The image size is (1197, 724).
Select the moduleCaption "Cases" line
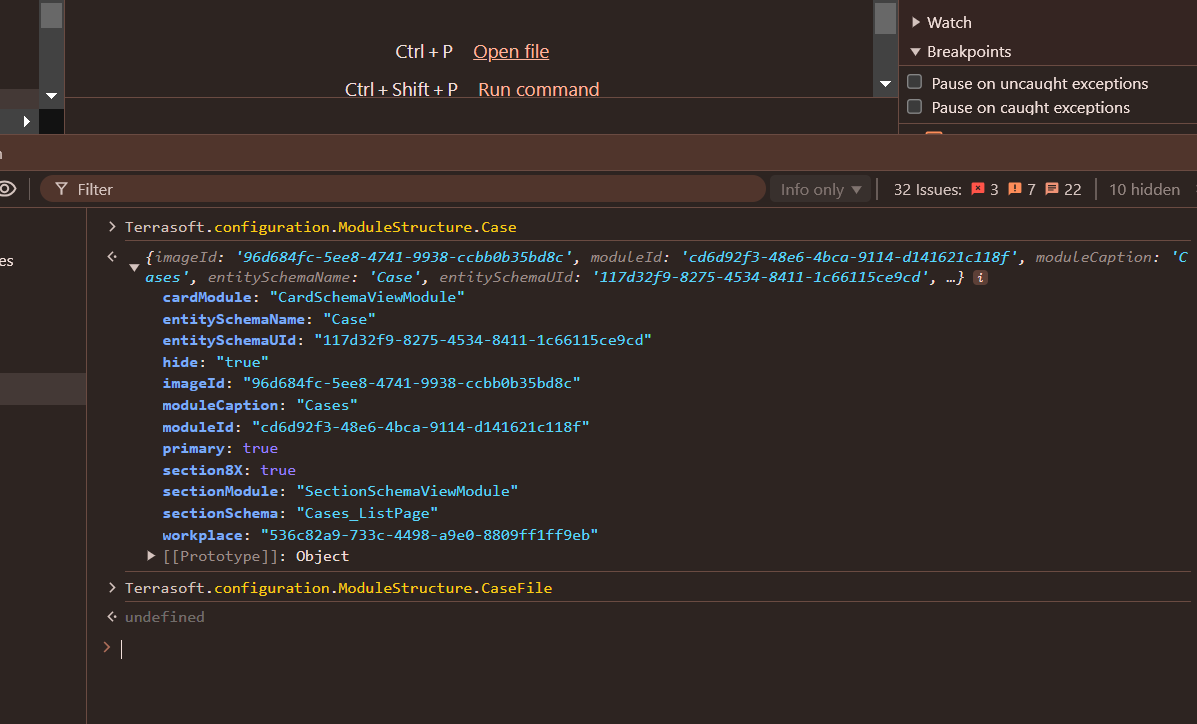pos(260,405)
